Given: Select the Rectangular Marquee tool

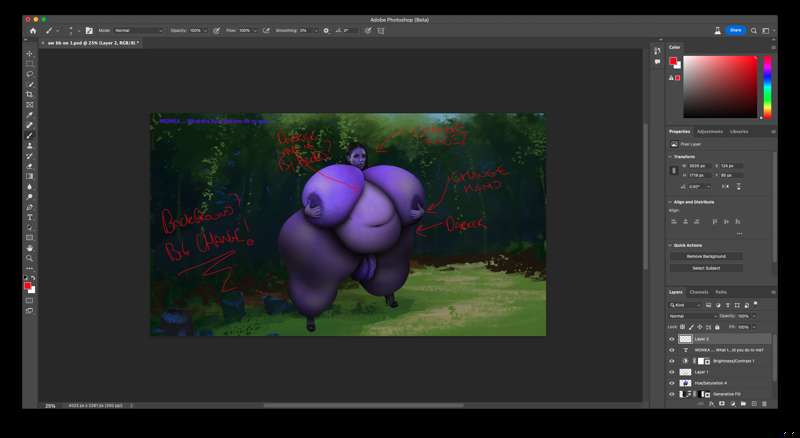Looking at the screenshot, I should point(30,64).
